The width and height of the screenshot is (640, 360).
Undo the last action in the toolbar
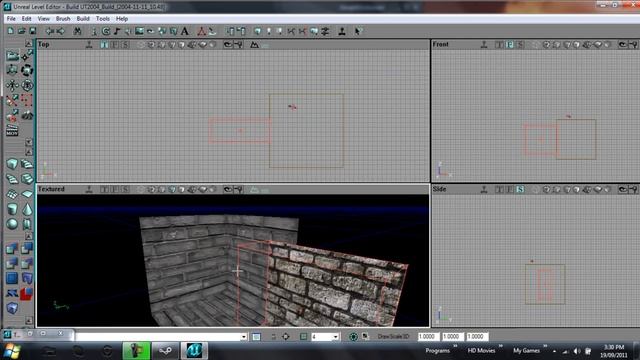coord(50,31)
